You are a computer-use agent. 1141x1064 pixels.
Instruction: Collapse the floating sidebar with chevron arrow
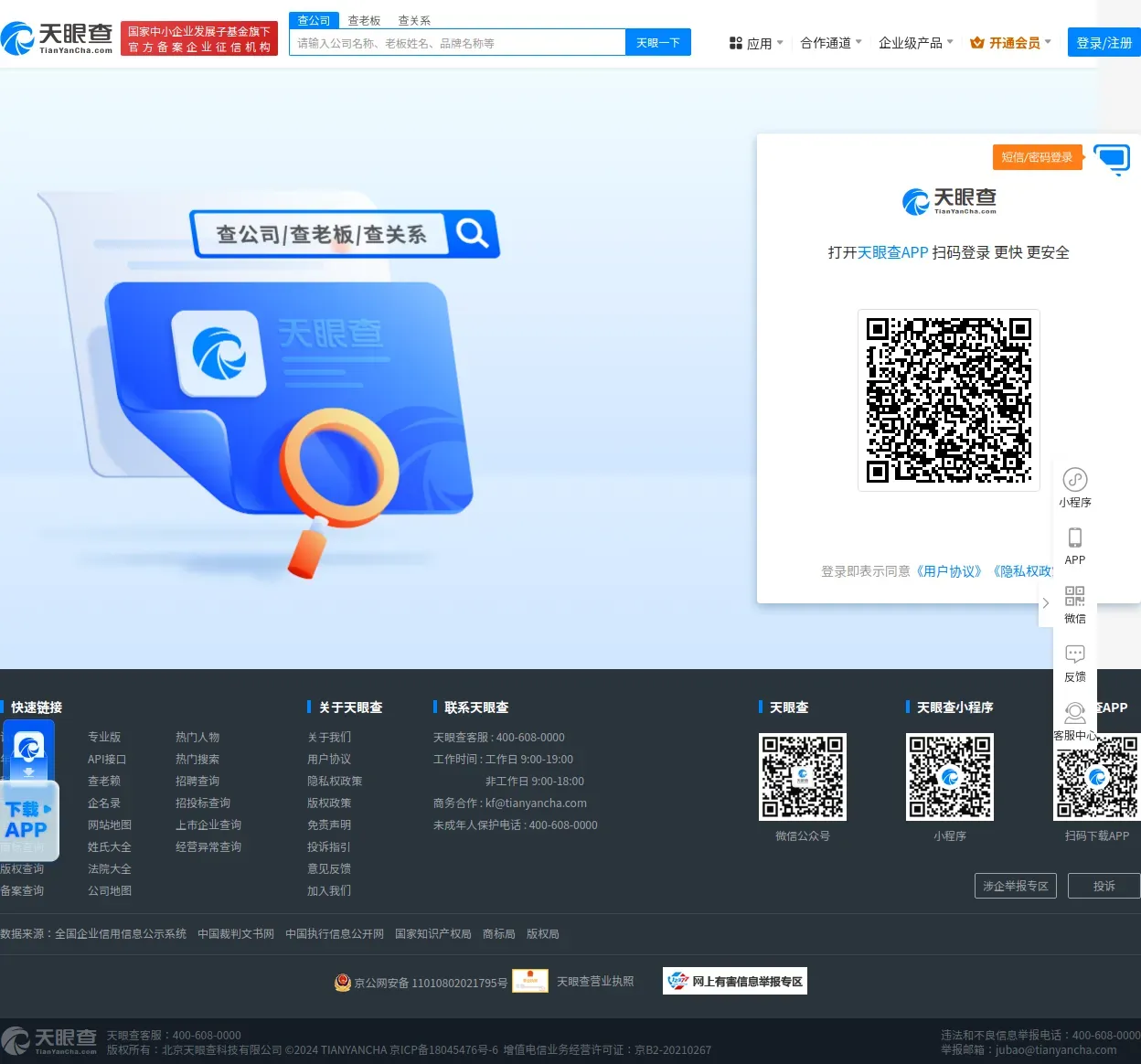click(1046, 603)
